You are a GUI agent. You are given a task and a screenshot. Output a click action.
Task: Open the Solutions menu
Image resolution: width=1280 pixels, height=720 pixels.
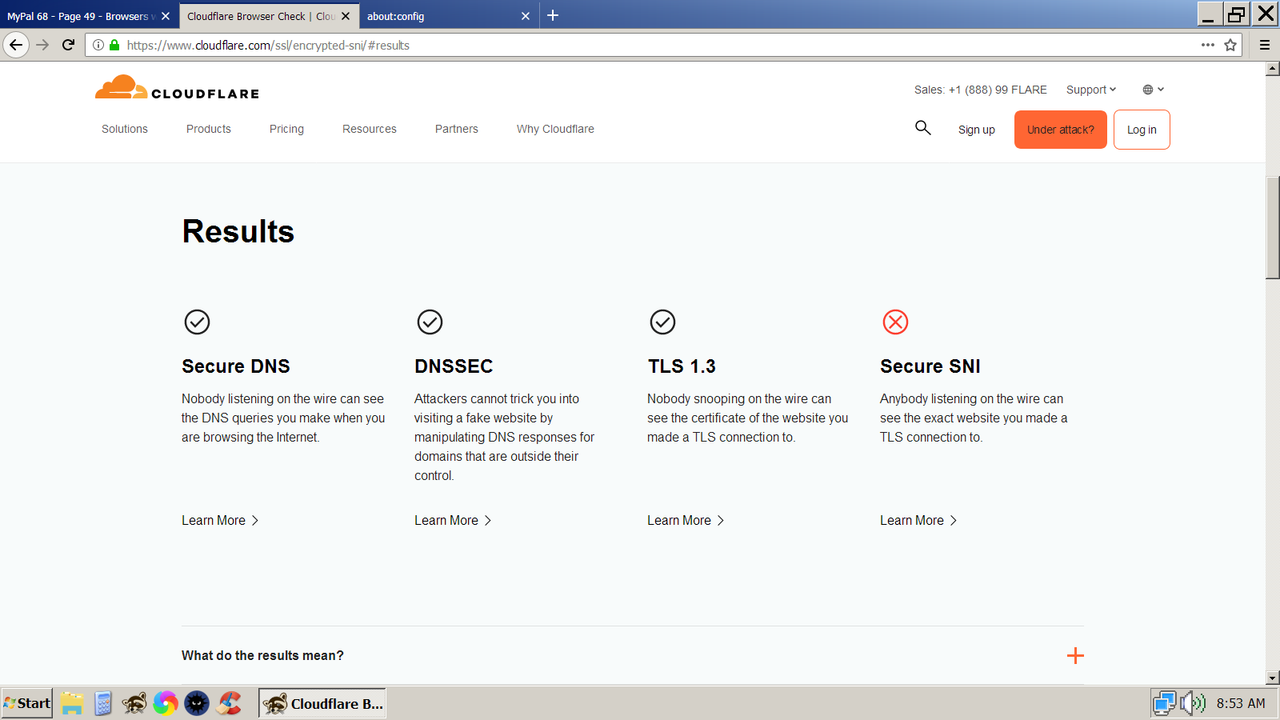tap(125, 129)
